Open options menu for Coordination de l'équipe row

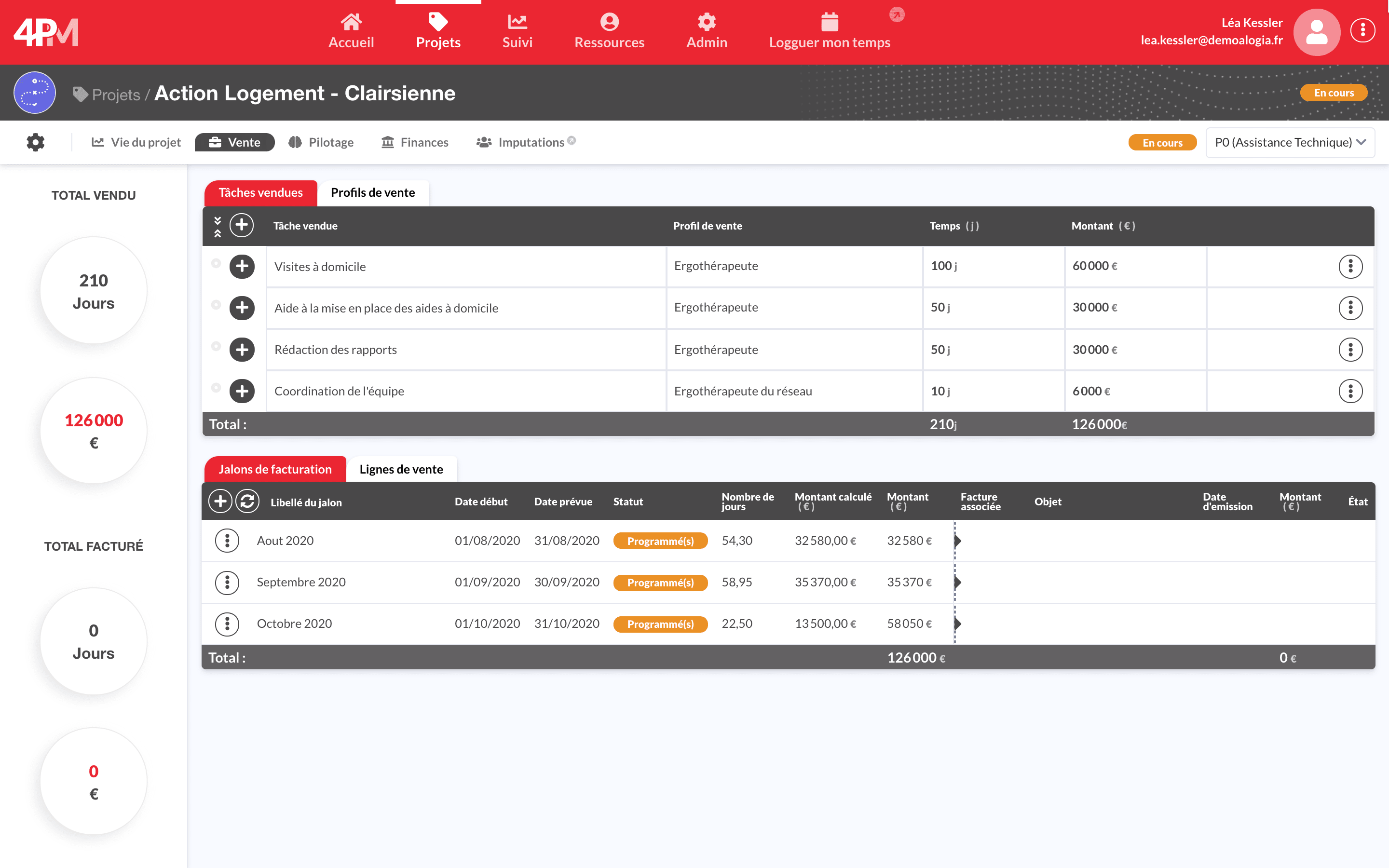[x=1350, y=391]
